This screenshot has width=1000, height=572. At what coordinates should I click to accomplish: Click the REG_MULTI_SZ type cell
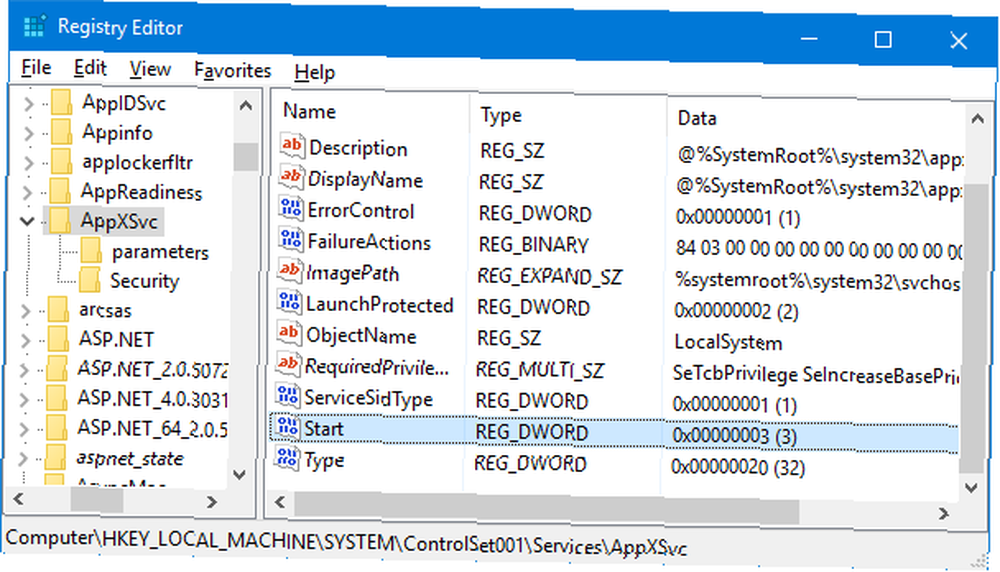(x=540, y=370)
